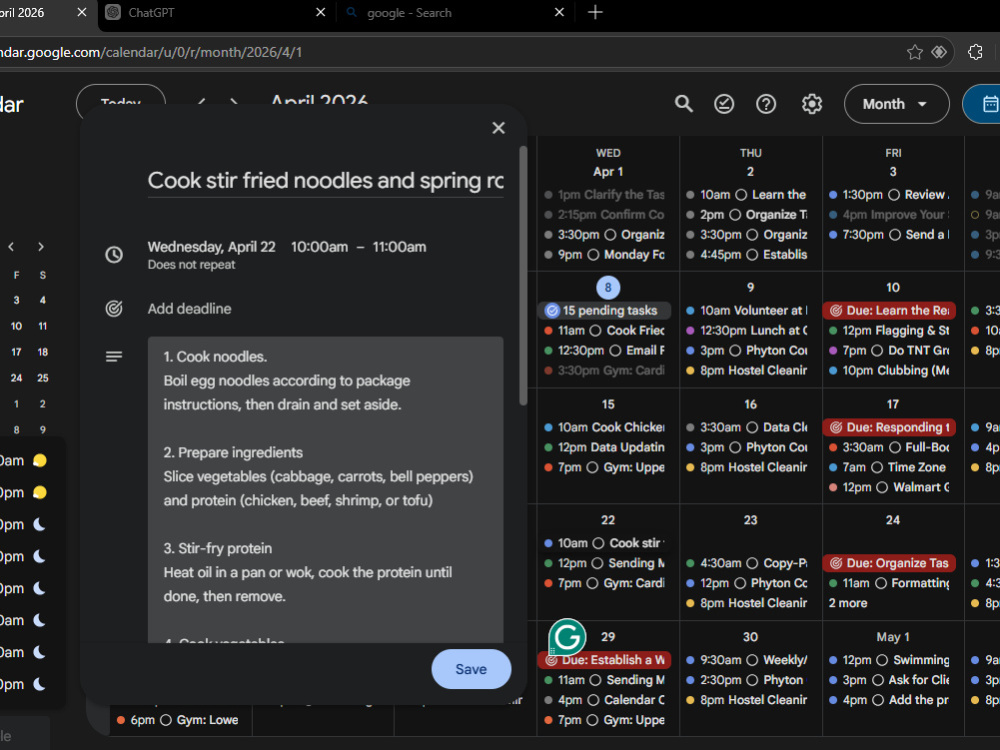This screenshot has height=750, width=1000.
Task: Bookmark this page star icon
Action: tap(915, 52)
